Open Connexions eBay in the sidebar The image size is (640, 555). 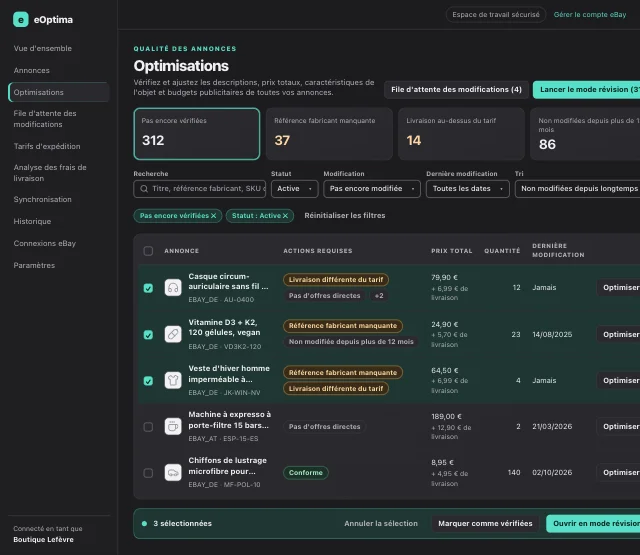[44, 243]
